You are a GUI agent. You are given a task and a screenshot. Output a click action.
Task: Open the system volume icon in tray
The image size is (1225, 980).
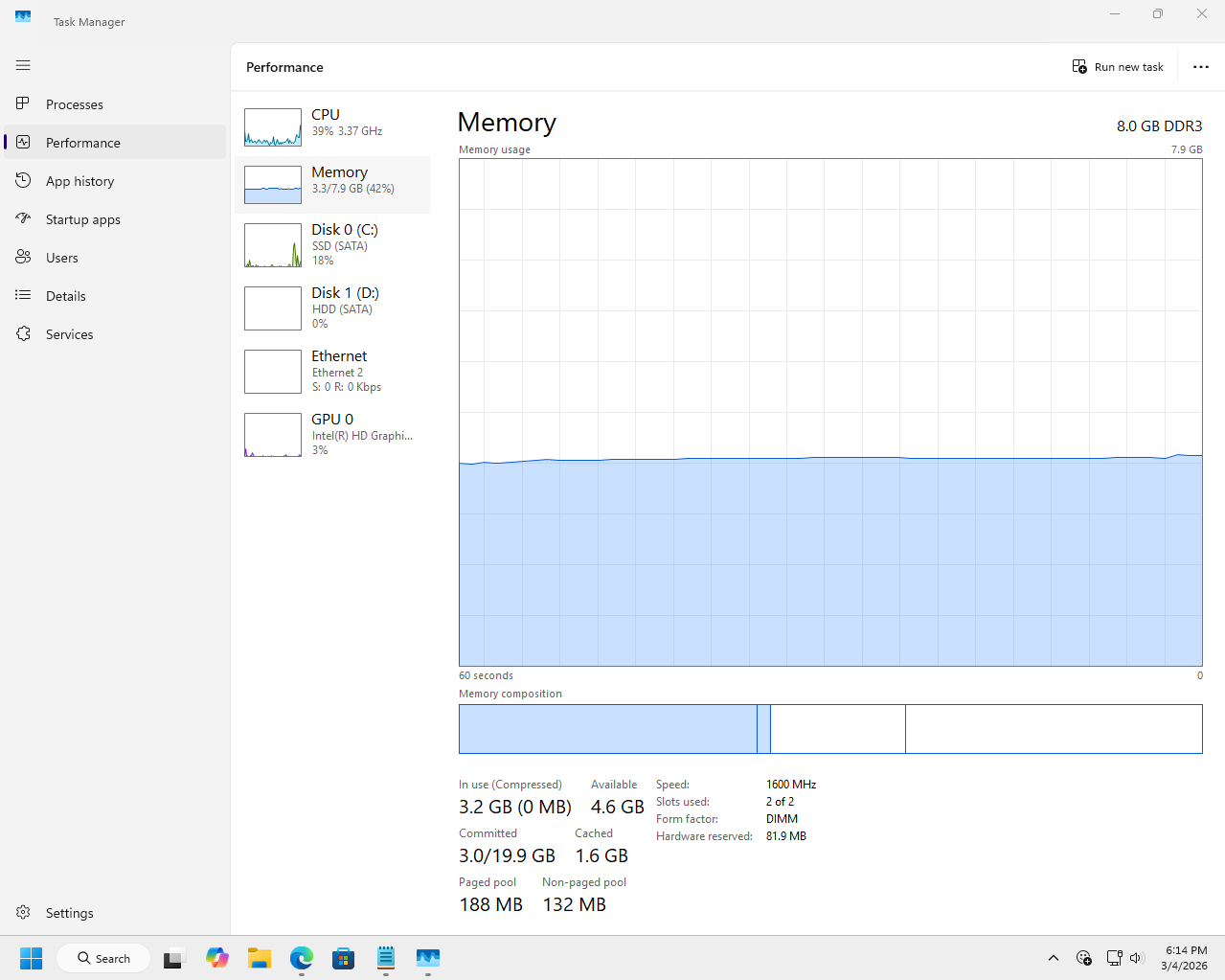(x=1137, y=958)
